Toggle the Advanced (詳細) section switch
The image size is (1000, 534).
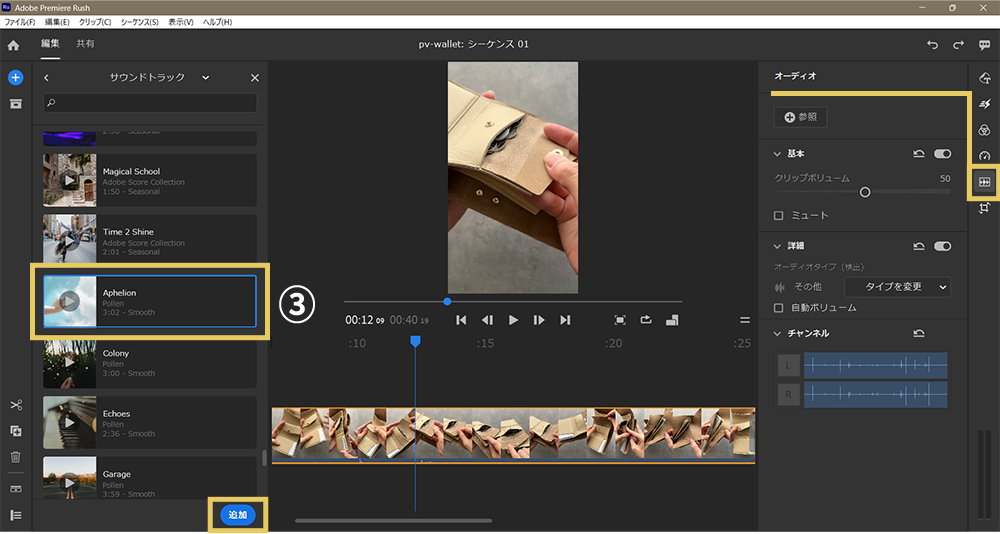(x=943, y=246)
